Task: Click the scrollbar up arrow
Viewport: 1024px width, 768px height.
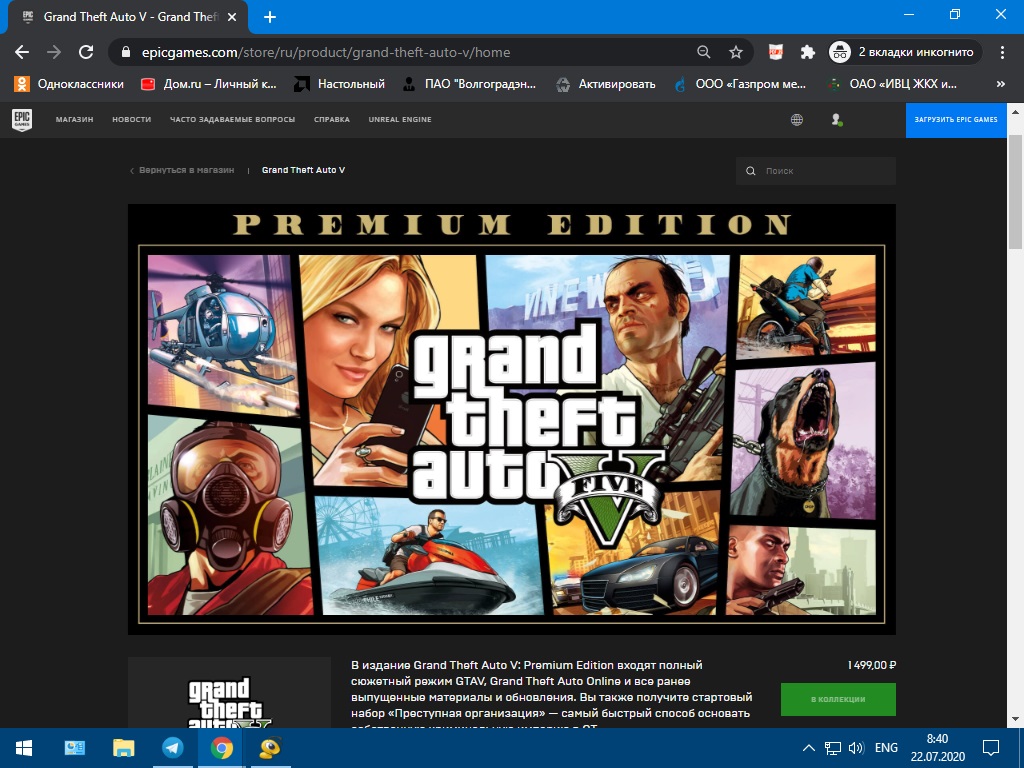Action: point(1016,112)
